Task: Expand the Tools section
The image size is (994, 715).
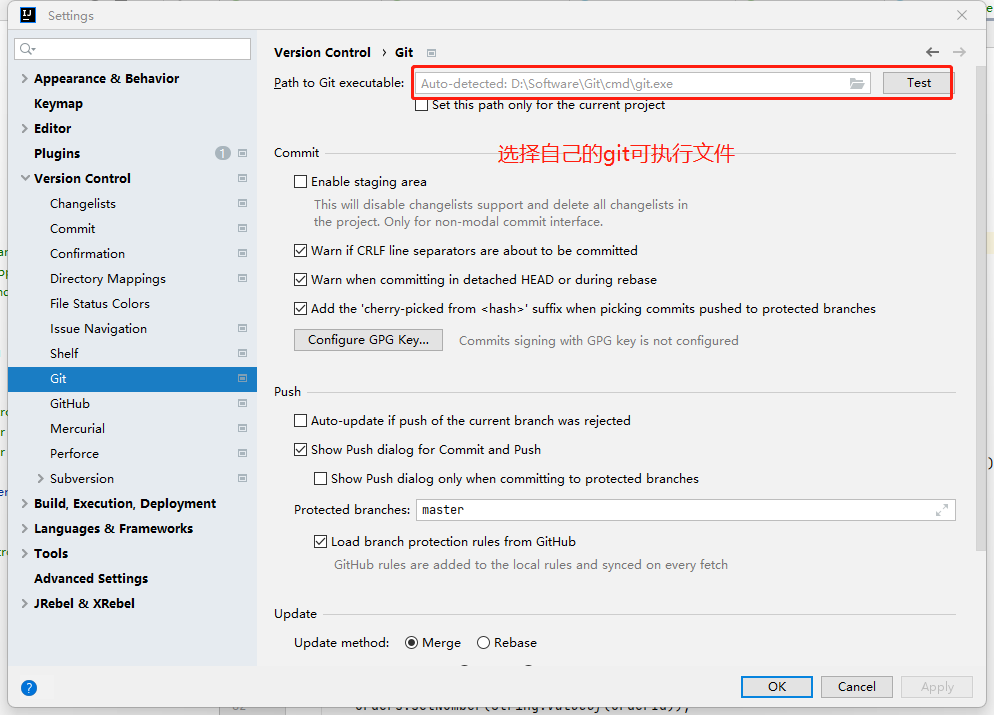Action: [x=25, y=554]
